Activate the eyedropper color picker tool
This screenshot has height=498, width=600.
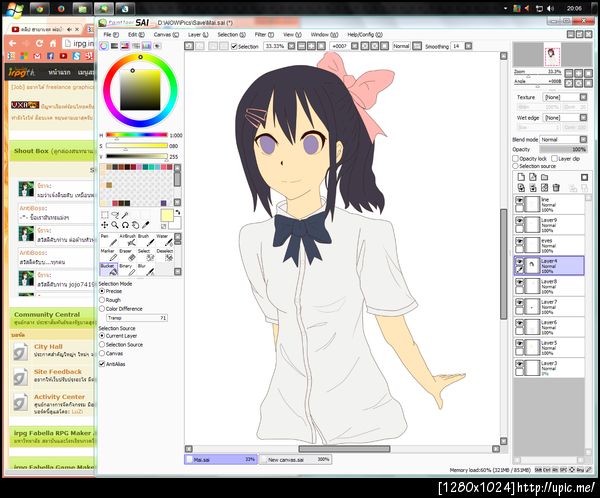(x=145, y=225)
